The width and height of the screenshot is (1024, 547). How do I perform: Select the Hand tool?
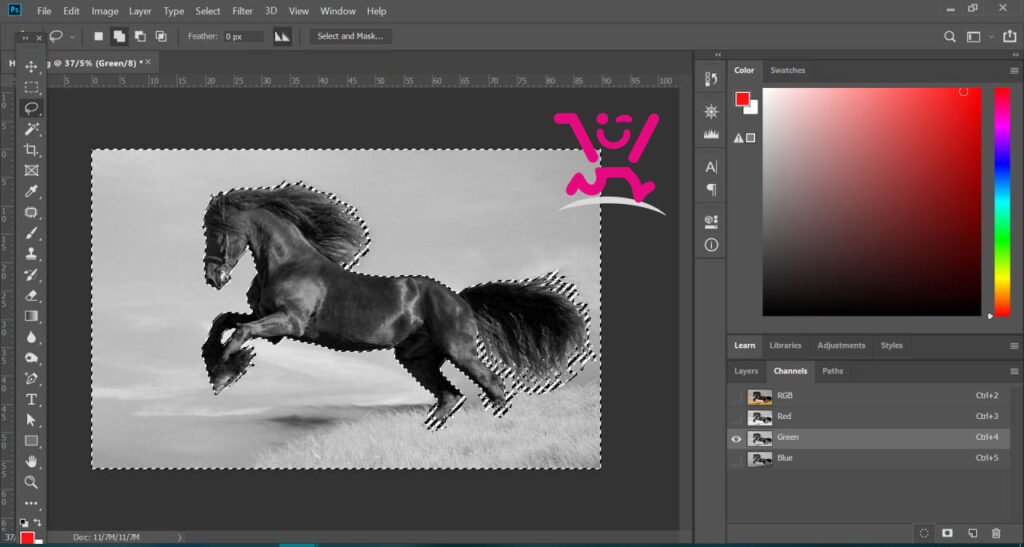tap(31, 461)
